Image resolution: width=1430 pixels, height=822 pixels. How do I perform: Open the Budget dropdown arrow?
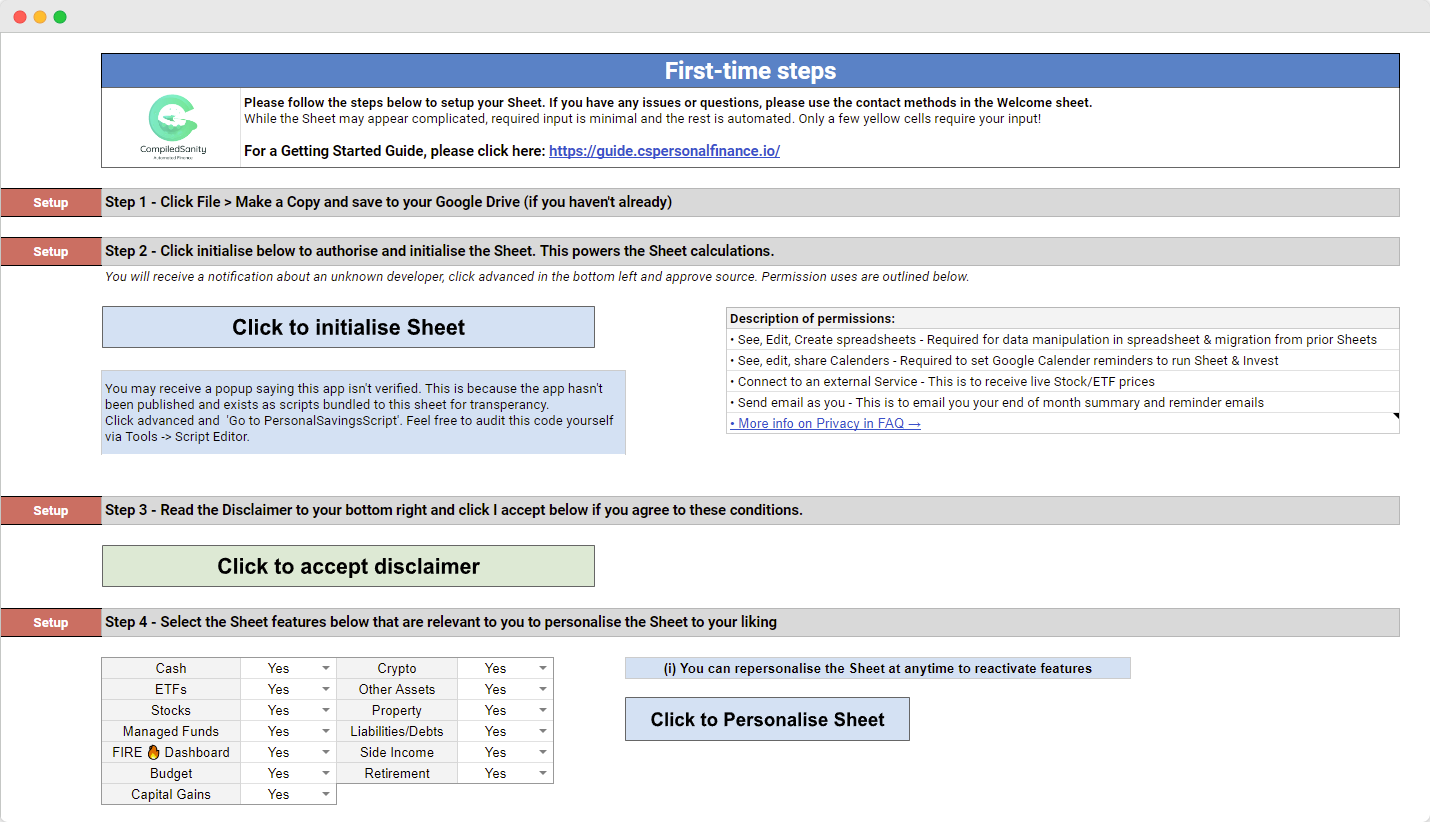[326, 773]
